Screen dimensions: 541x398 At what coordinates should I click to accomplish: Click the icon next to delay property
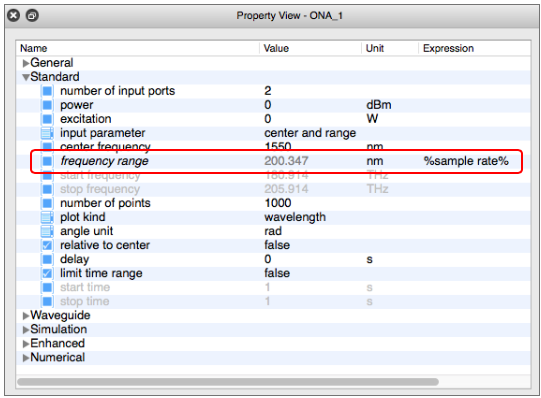[47, 259]
